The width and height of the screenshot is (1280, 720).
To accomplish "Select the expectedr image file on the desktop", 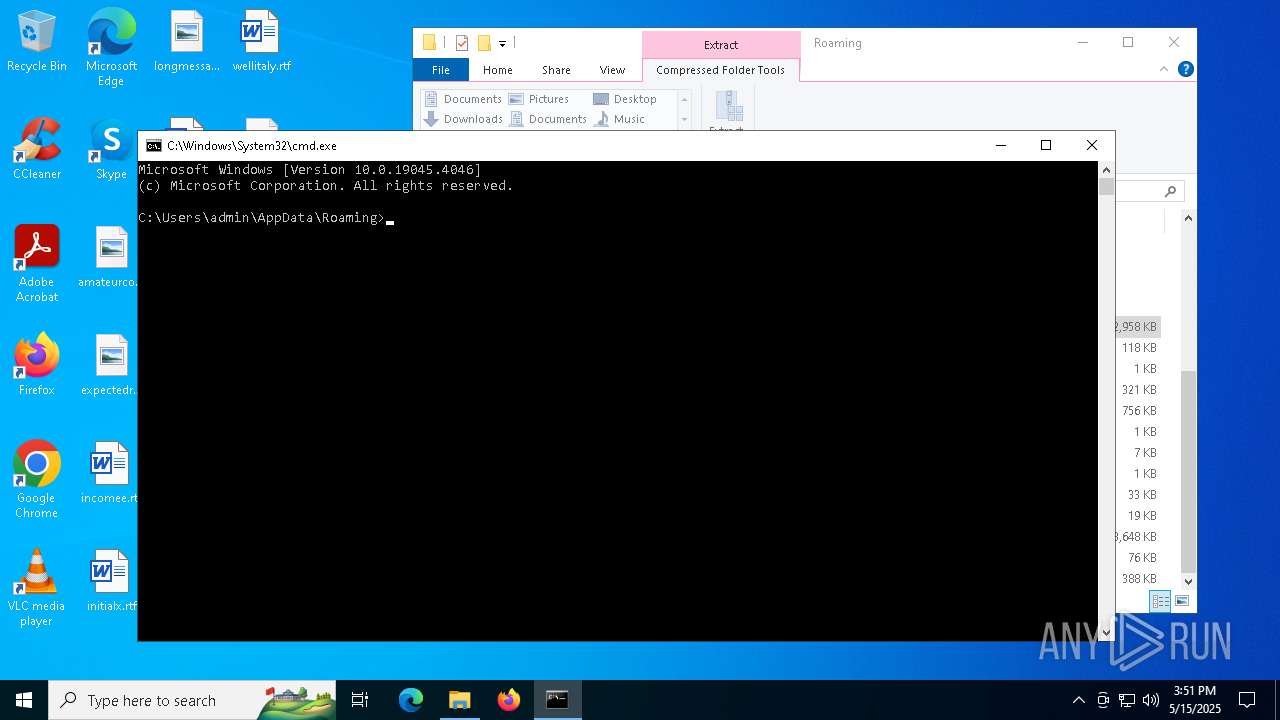I will click(x=108, y=366).
